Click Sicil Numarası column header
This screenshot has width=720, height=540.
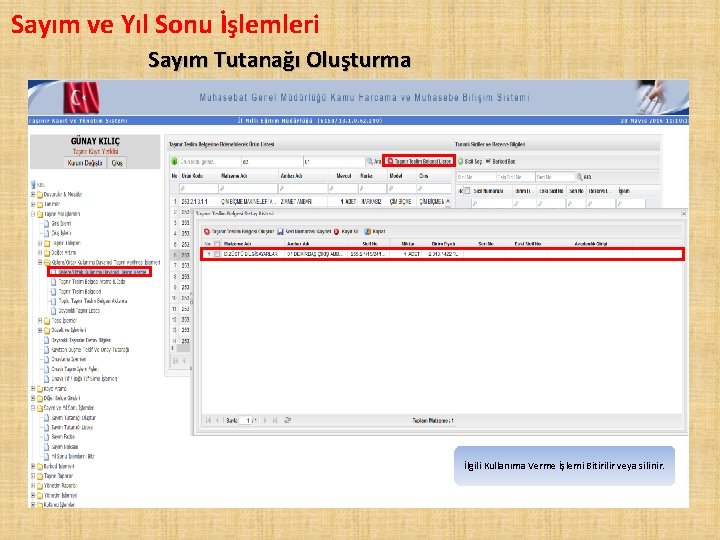click(x=489, y=191)
